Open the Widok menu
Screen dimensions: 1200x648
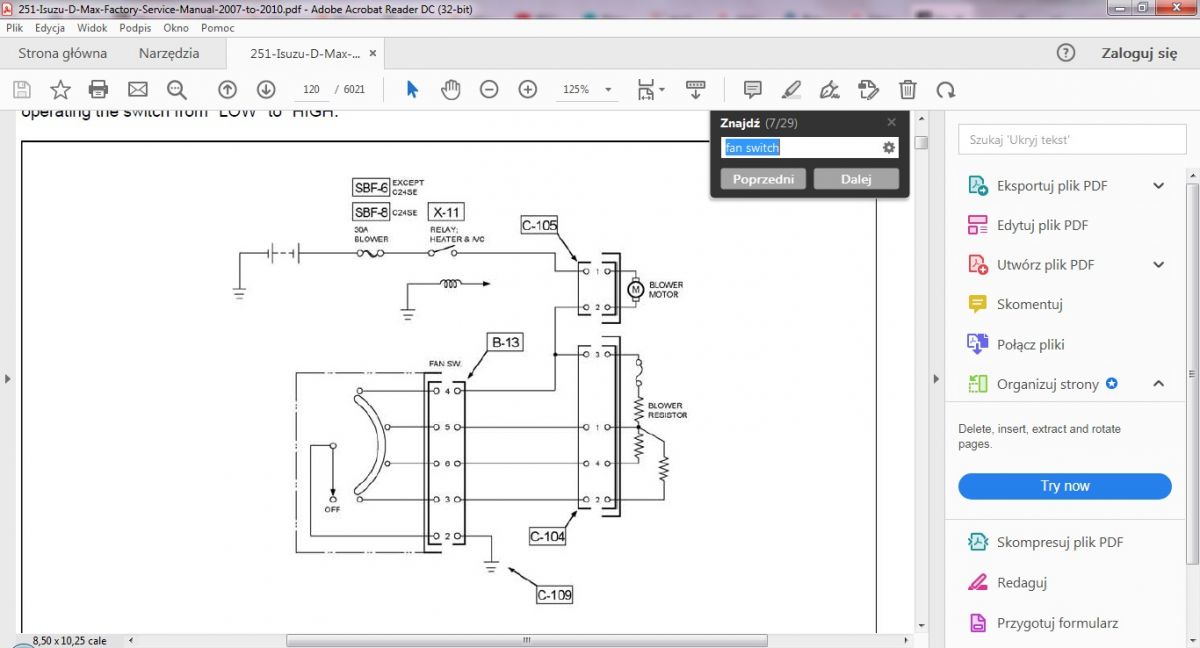92,28
